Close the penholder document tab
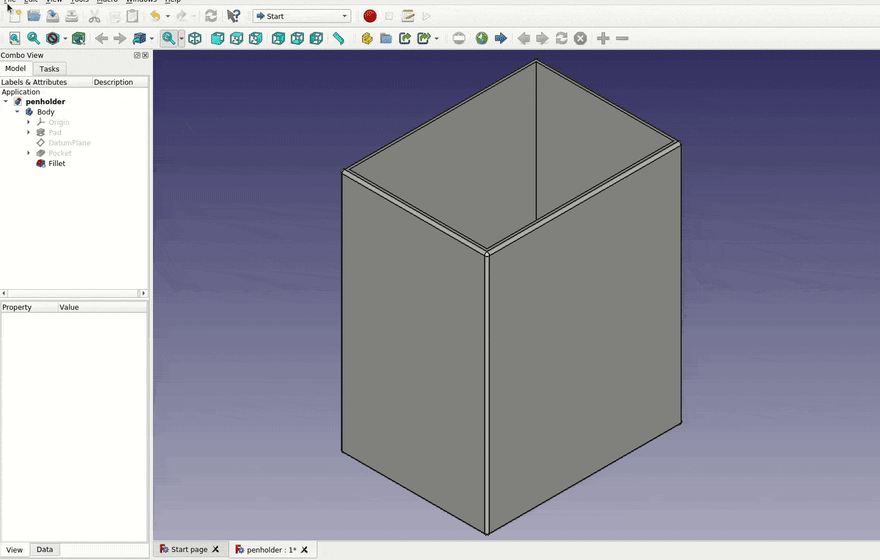This screenshot has width=880, height=560. coord(305,549)
